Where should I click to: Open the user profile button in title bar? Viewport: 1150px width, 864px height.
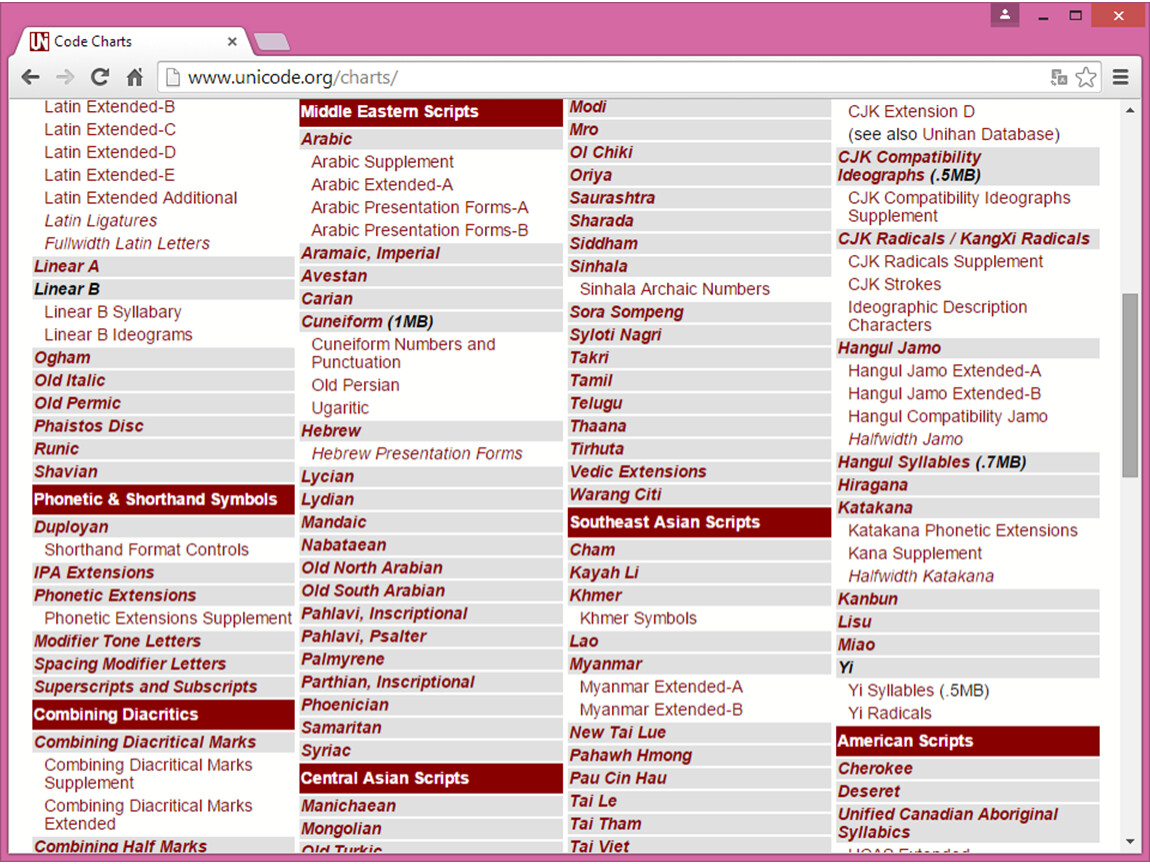coord(1005,15)
